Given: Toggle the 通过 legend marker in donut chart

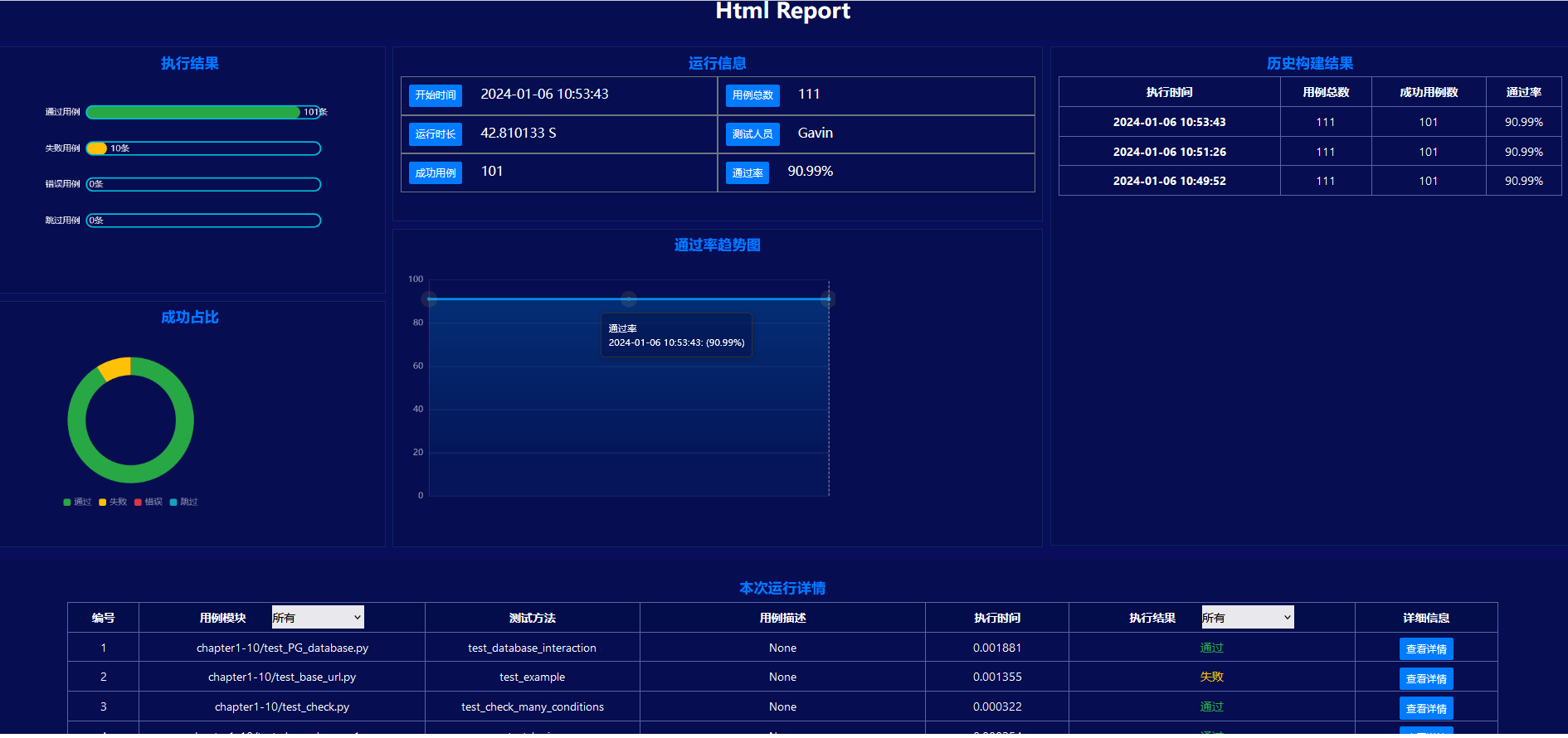Looking at the screenshot, I should click(67, 502).
